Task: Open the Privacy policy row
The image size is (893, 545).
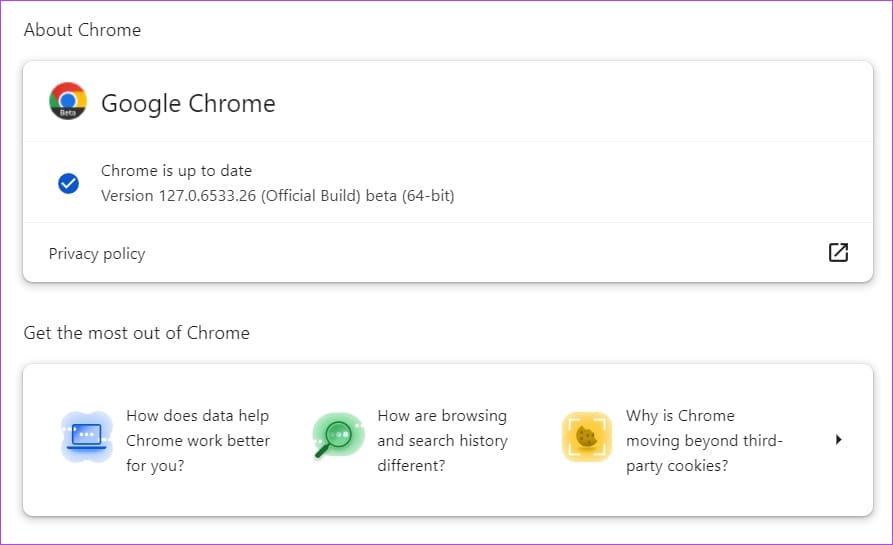Action: (448, 252)
